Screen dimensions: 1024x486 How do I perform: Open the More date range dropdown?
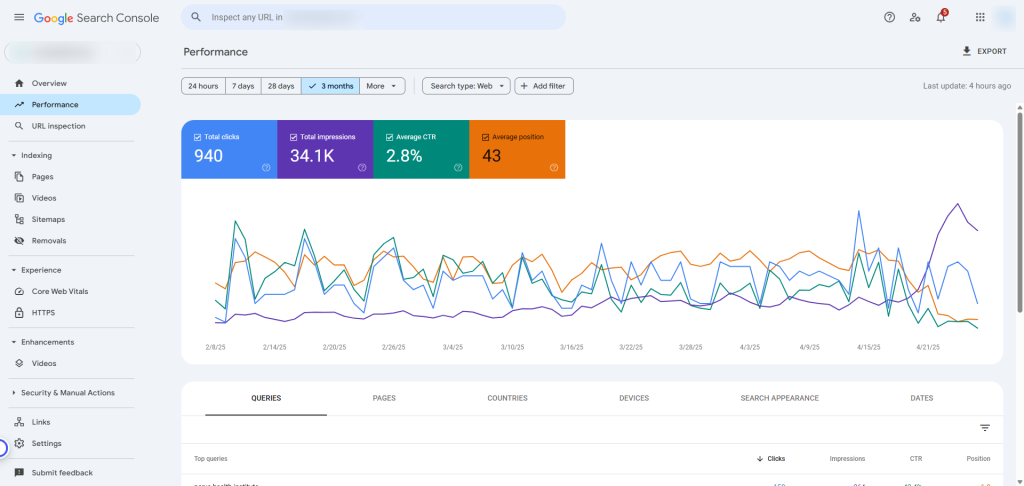coord(383,86)
